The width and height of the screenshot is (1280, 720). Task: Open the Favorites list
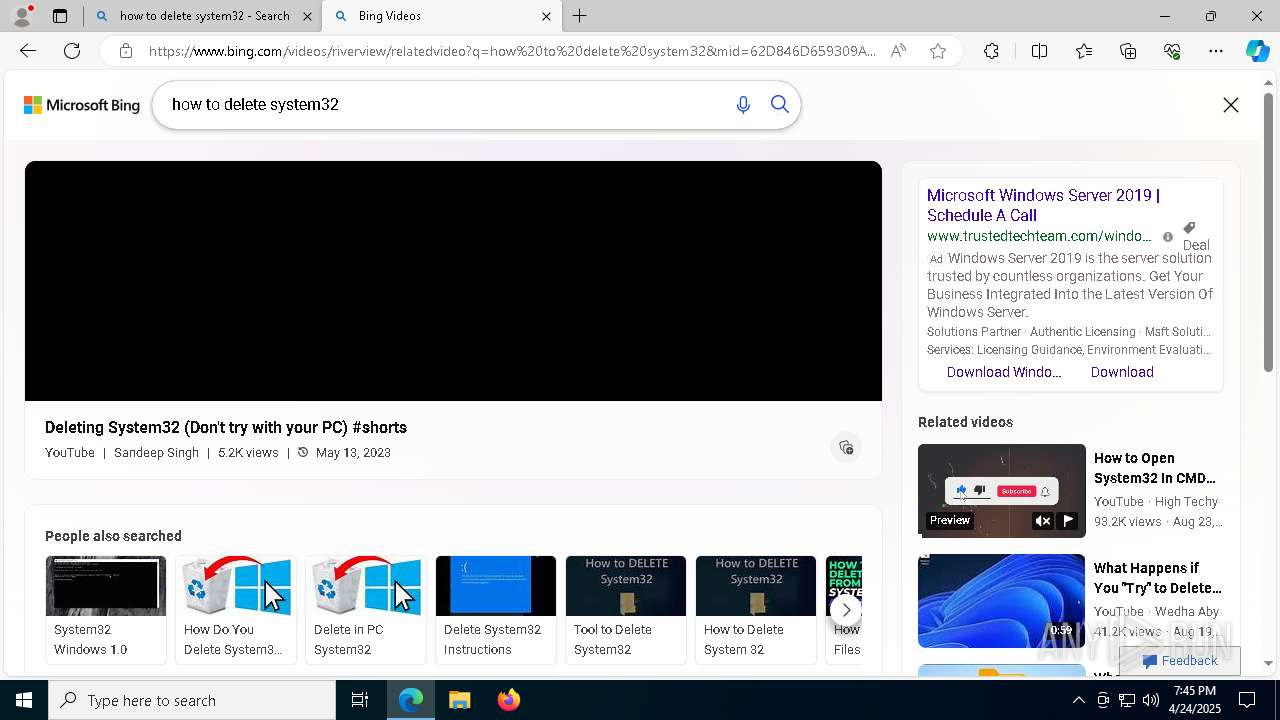(x=1084, y=51)
